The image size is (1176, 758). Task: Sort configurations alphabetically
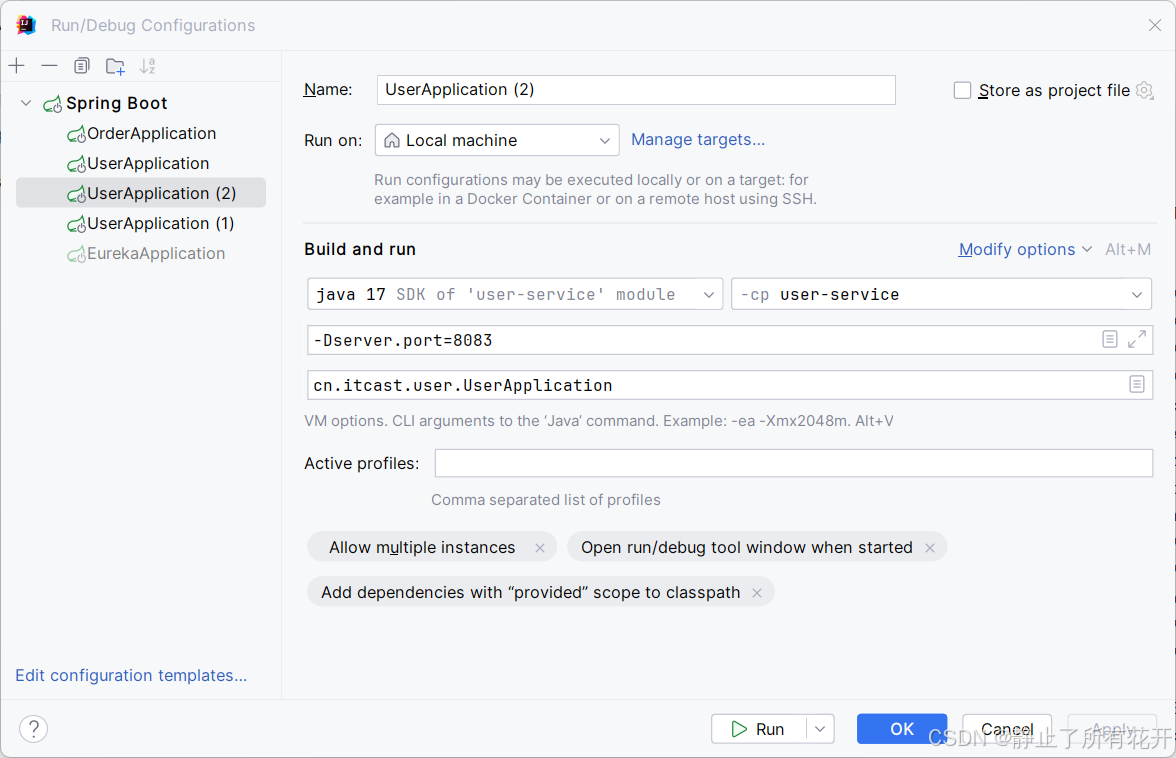pyautogui.click(x=148, y=66)
